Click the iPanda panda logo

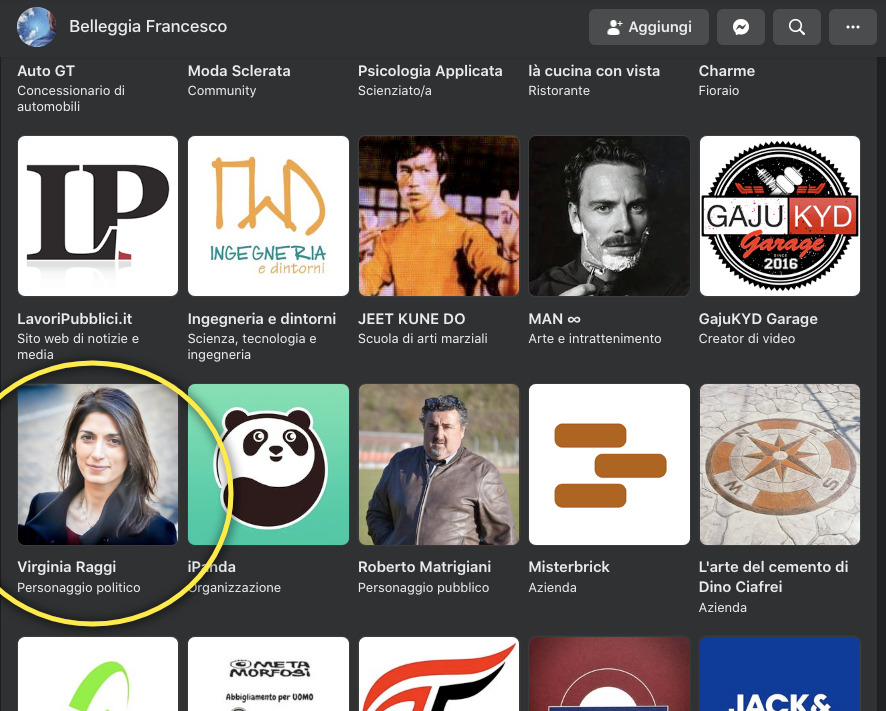click(x=268, y=464)
